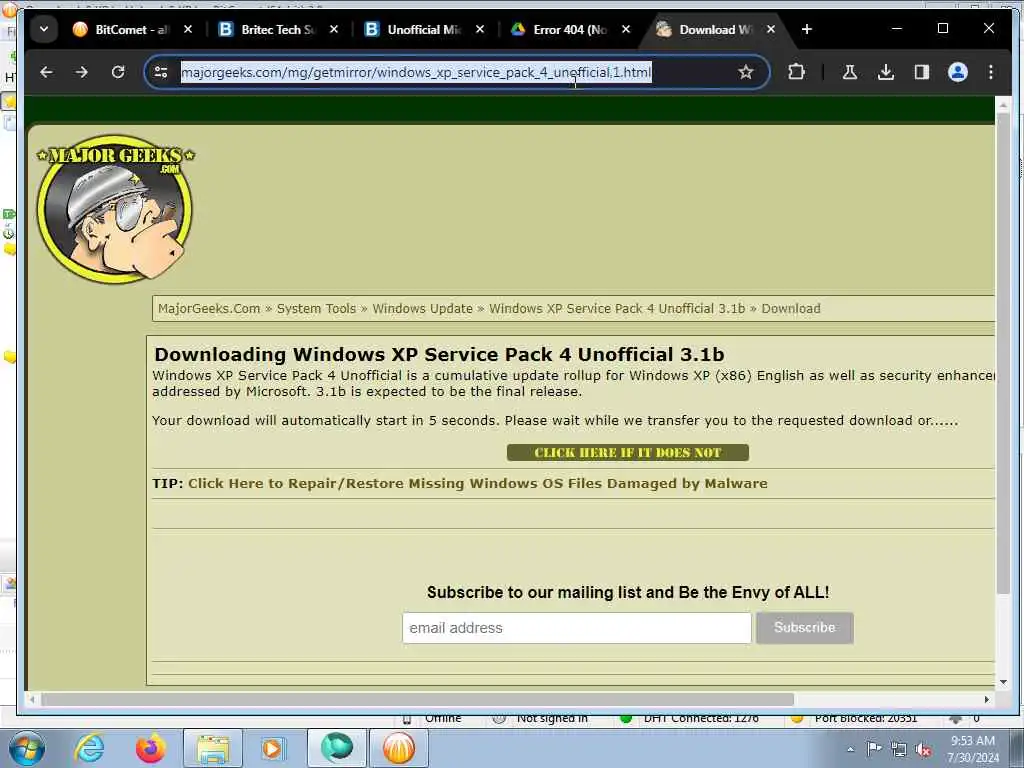The width and height of the screenshot is (1024, 768).
Task: Click the vertical scrollbar up arrow
Action: (1002, 104)
